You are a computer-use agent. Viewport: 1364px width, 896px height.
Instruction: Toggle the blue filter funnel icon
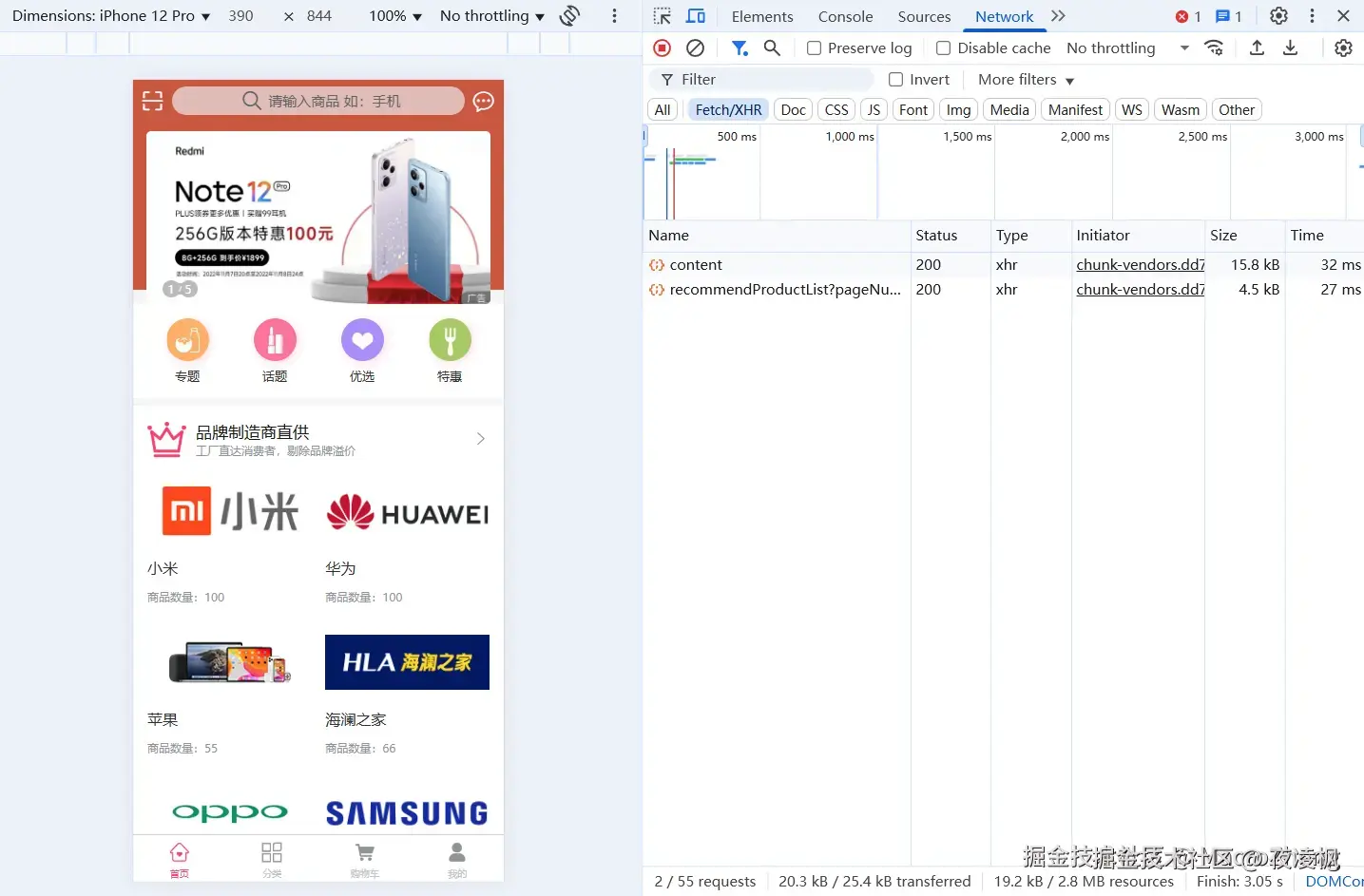pyautogui.click(x=740, y=48)
